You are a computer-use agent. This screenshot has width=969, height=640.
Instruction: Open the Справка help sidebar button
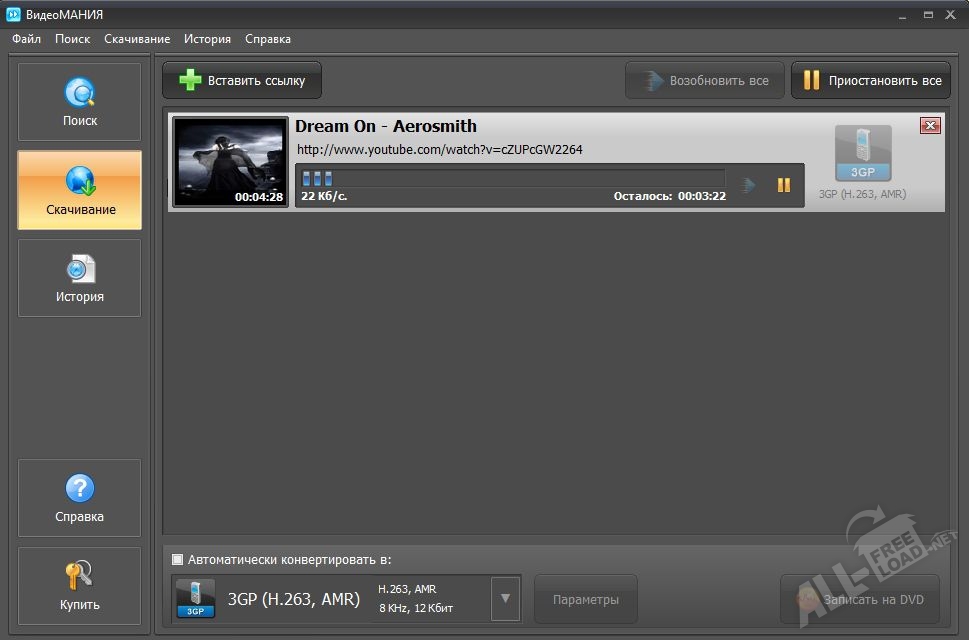[x=80, y=498]
